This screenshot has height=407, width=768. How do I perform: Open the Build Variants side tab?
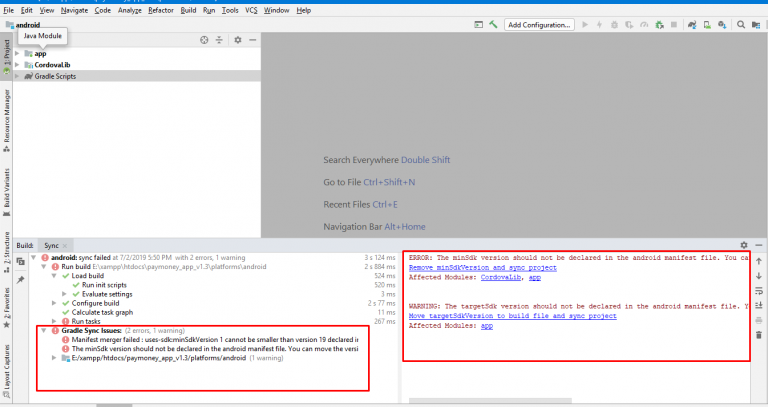(x=6, y=186)
